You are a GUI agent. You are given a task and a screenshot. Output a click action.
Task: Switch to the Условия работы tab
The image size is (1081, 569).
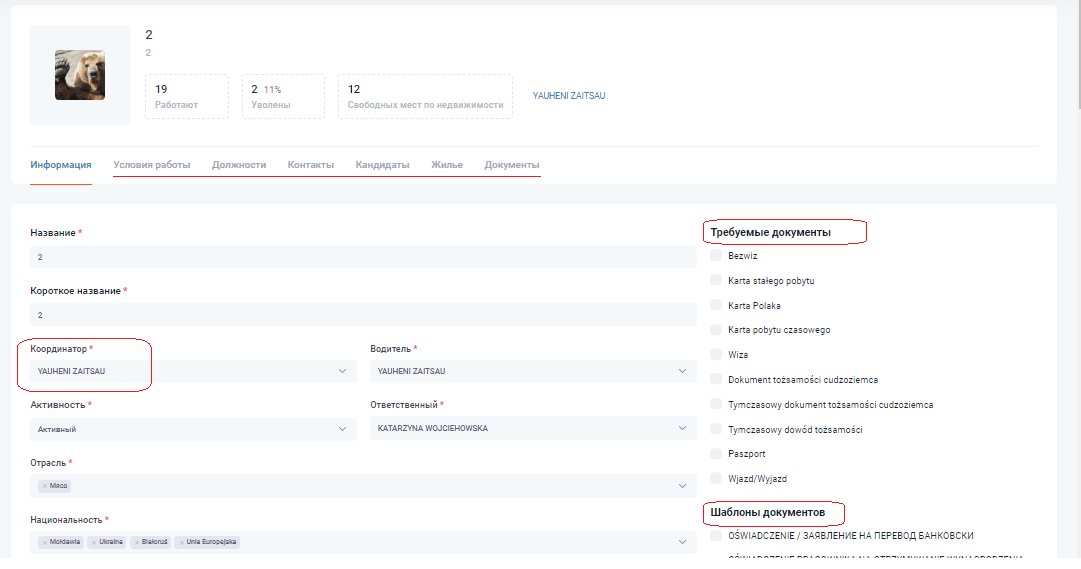point(151,165)
